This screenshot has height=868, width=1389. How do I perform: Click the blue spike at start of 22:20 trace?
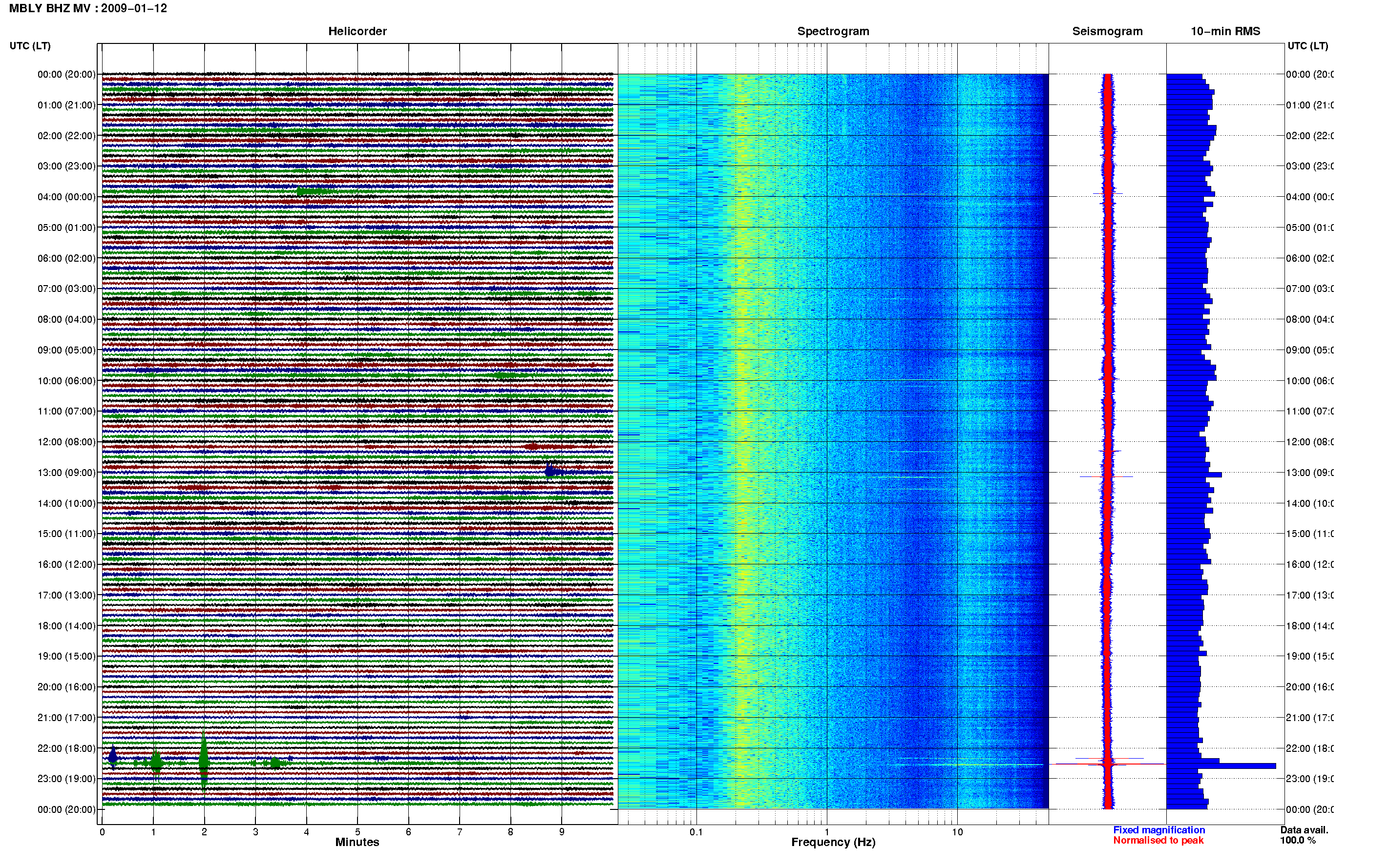point(113,757)
